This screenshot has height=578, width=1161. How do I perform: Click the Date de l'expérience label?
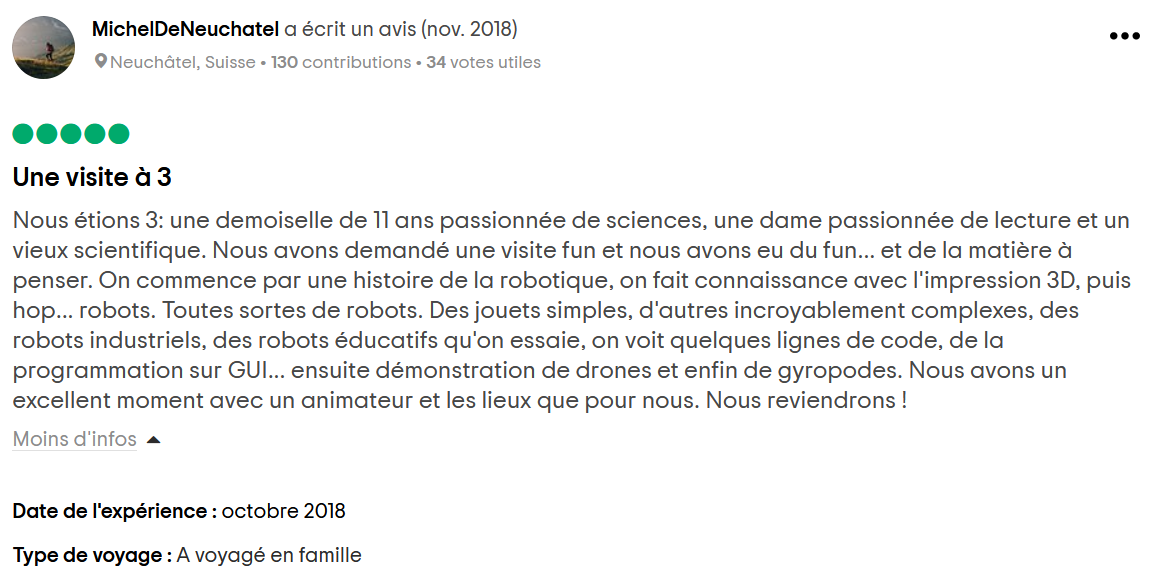(115, 511)
